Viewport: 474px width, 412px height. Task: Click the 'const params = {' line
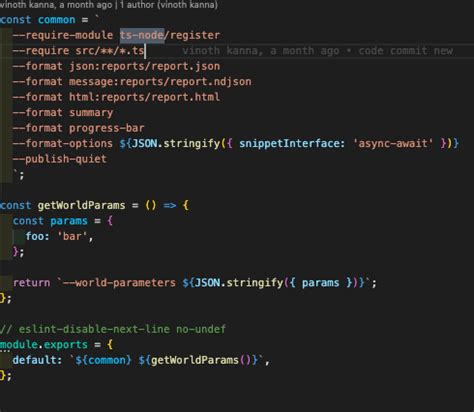point(63,221)
